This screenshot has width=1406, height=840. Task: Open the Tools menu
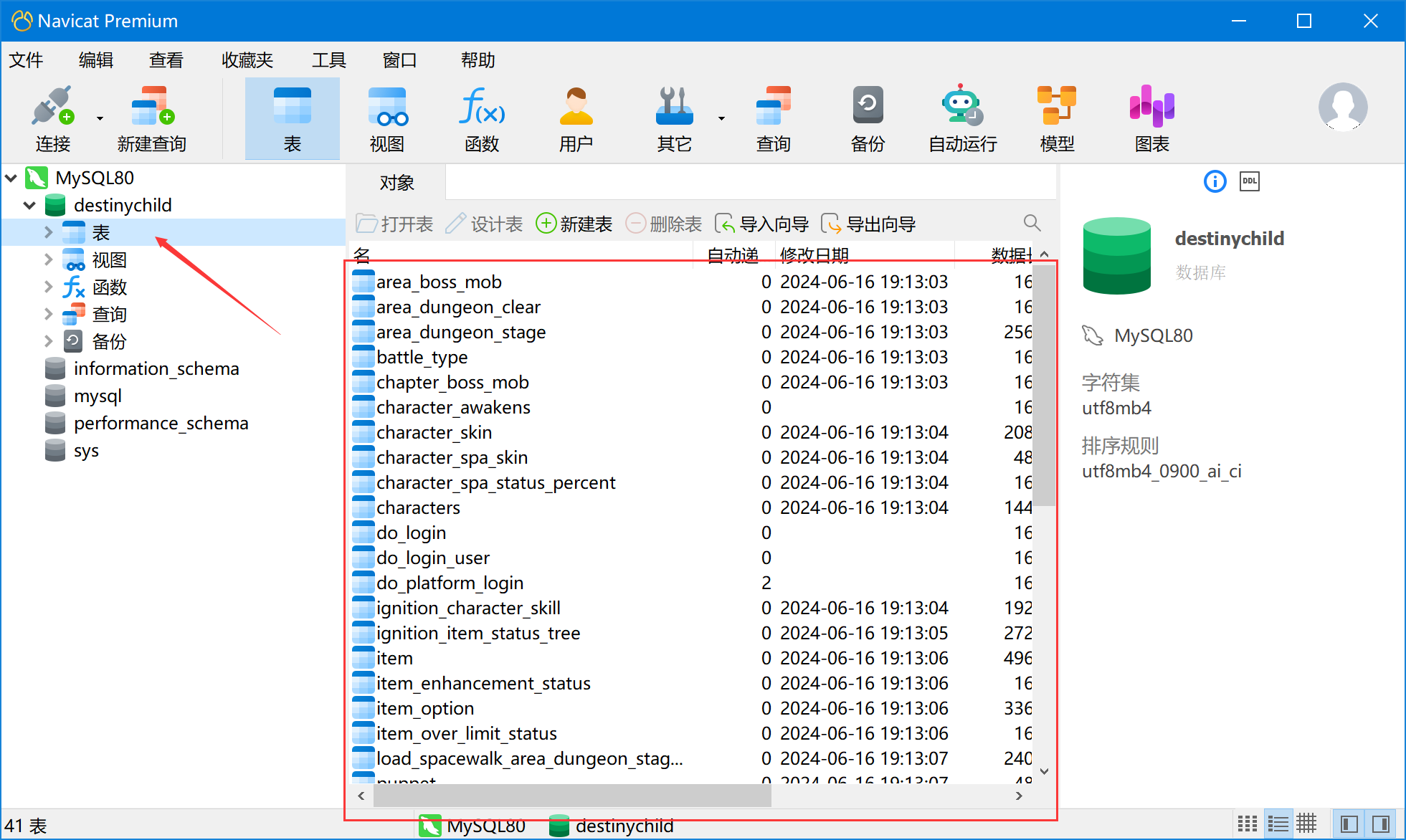click(328, 60)
